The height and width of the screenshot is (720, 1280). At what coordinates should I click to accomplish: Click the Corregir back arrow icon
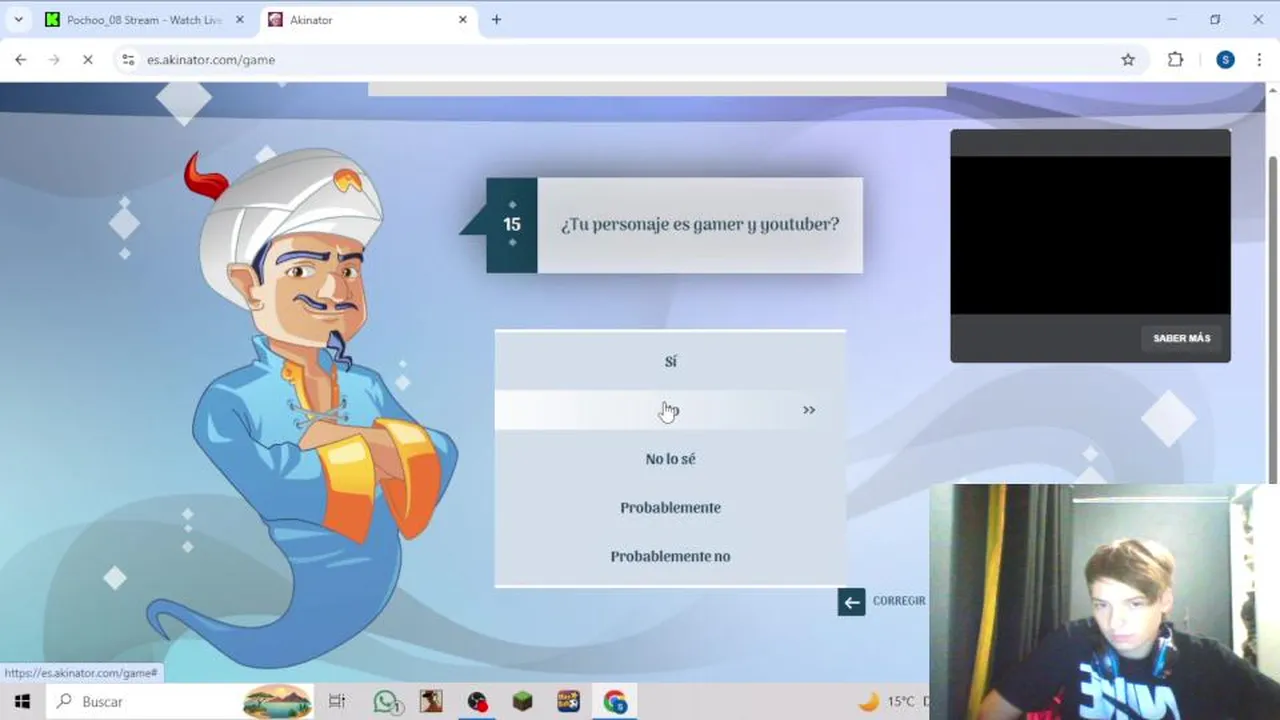(x=851, y=601)
